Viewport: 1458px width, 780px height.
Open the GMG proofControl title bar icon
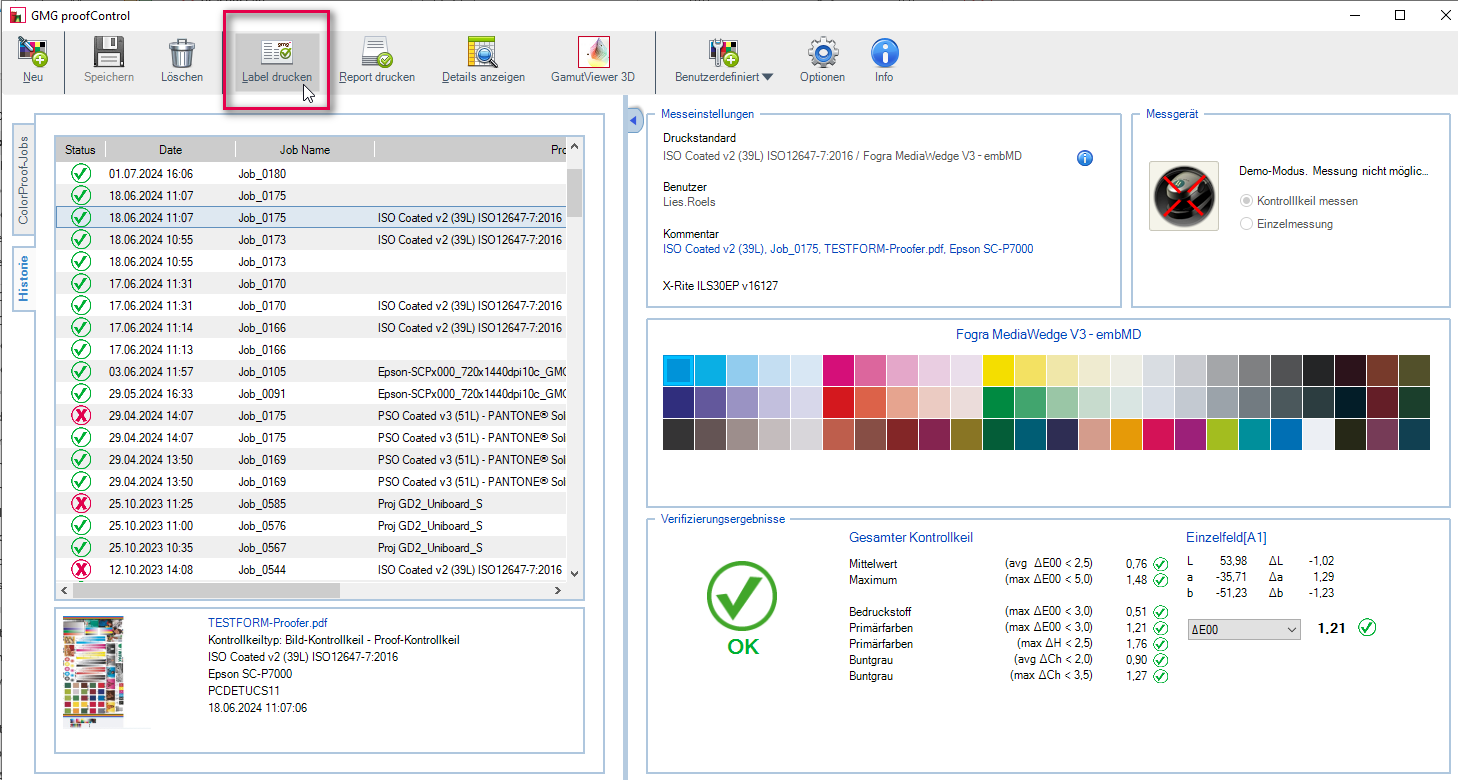pyautogui.click(x=17, y=16)
